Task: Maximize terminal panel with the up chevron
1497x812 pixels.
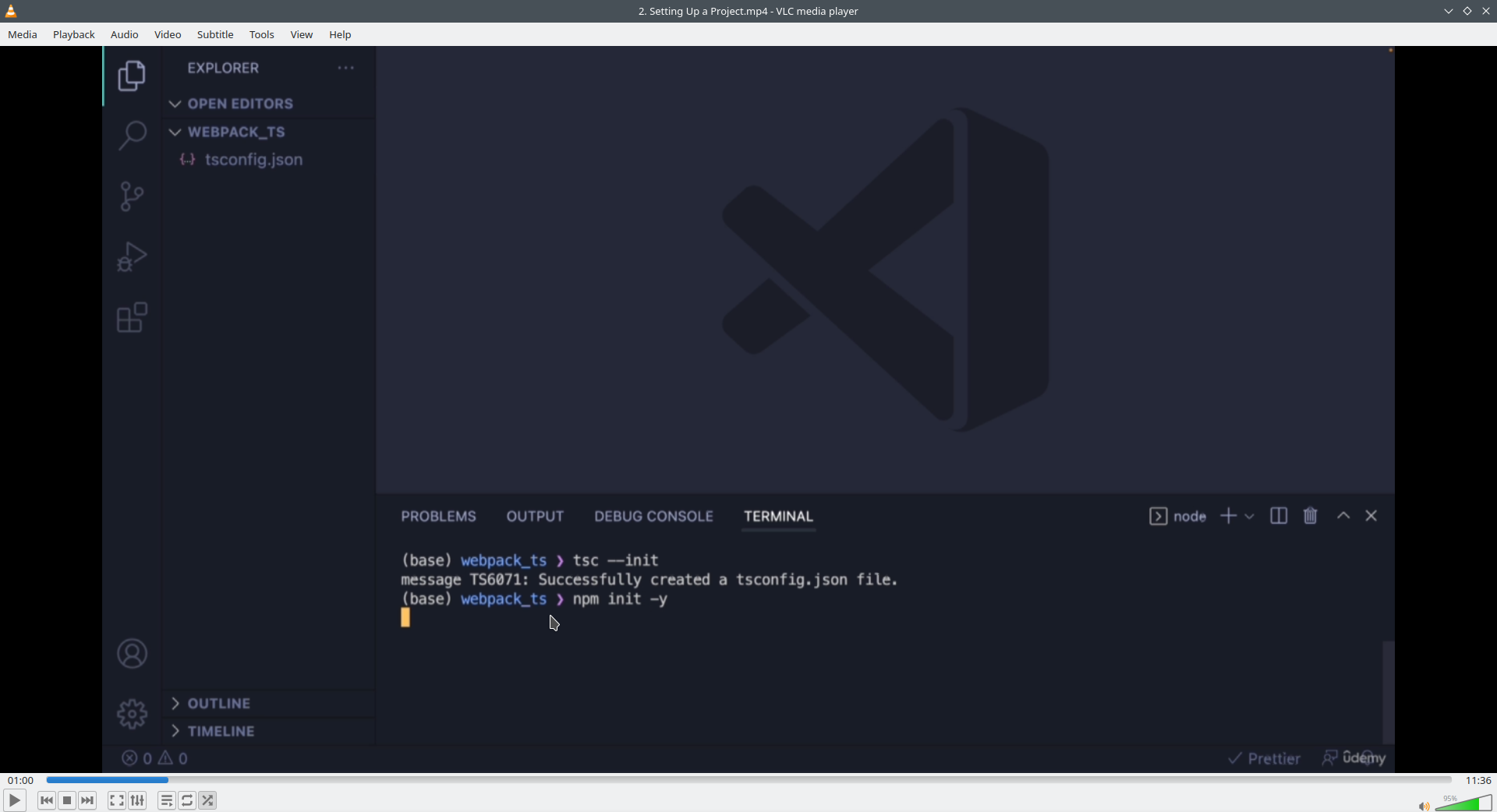Action: point(1343,516)
